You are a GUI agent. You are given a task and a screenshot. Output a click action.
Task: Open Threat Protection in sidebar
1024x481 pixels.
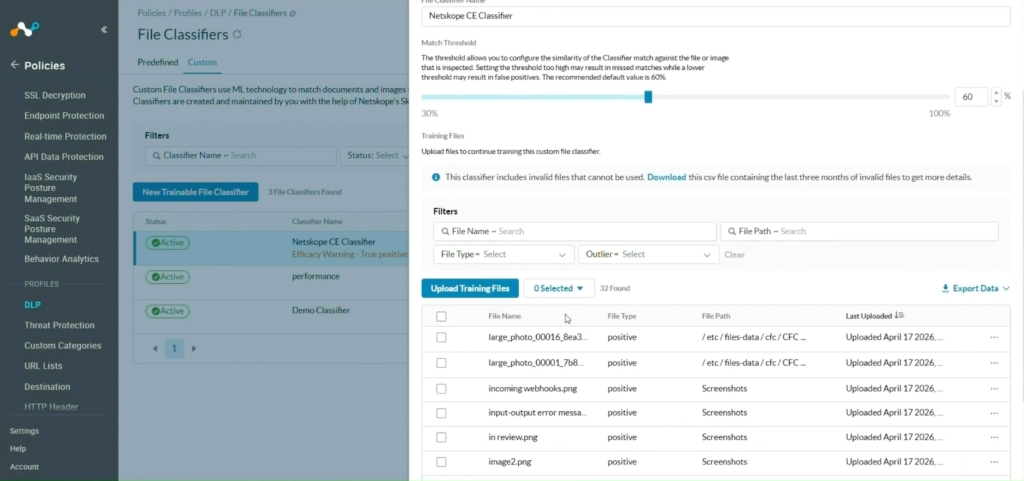click(x=59, y=325)
